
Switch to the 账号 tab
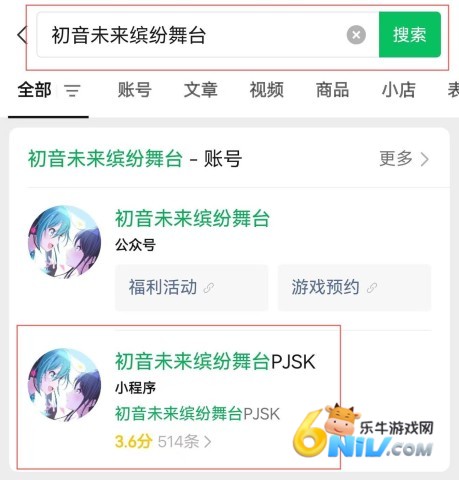pos(135,90)
